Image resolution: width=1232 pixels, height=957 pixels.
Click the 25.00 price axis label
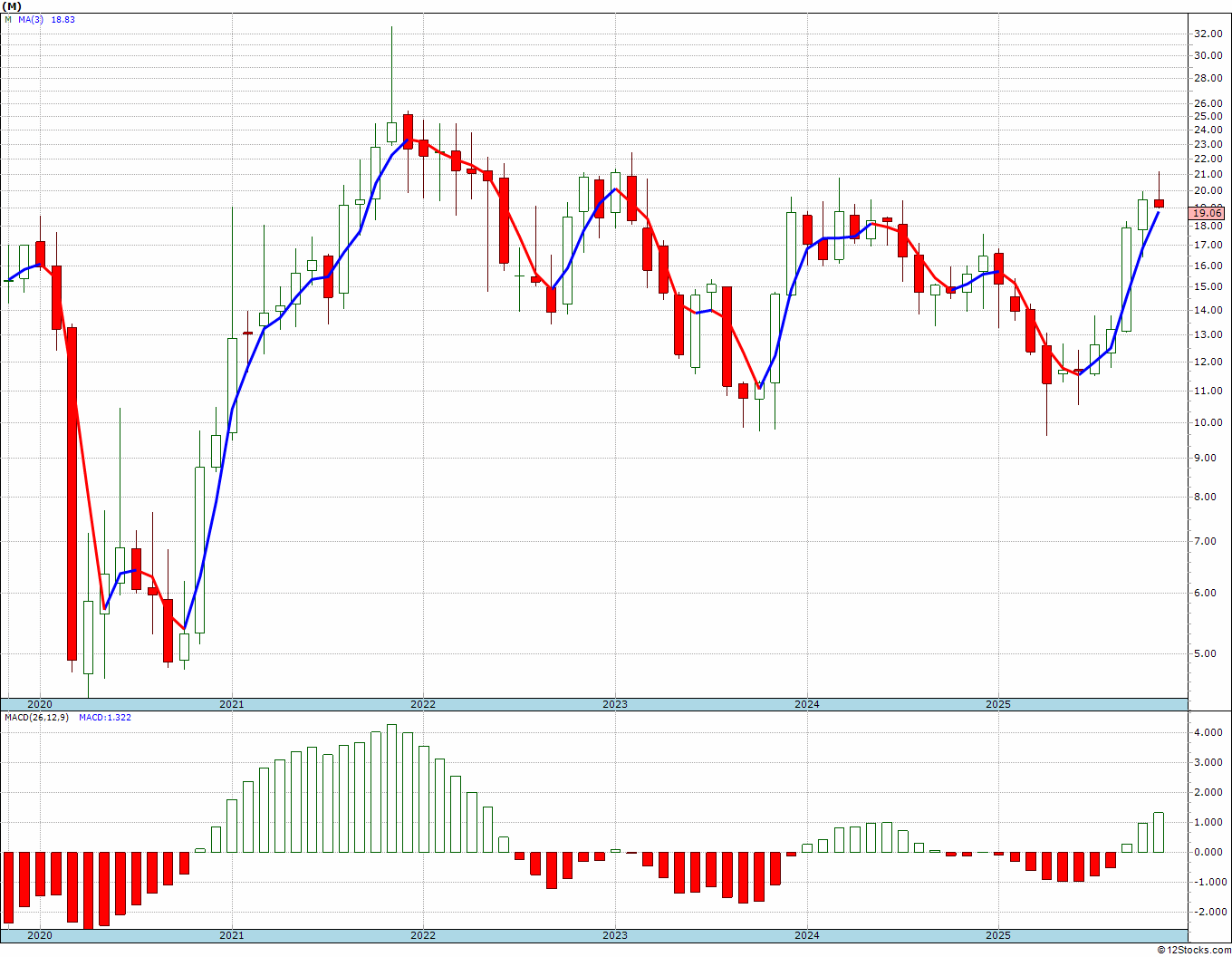click(1208, 116)
